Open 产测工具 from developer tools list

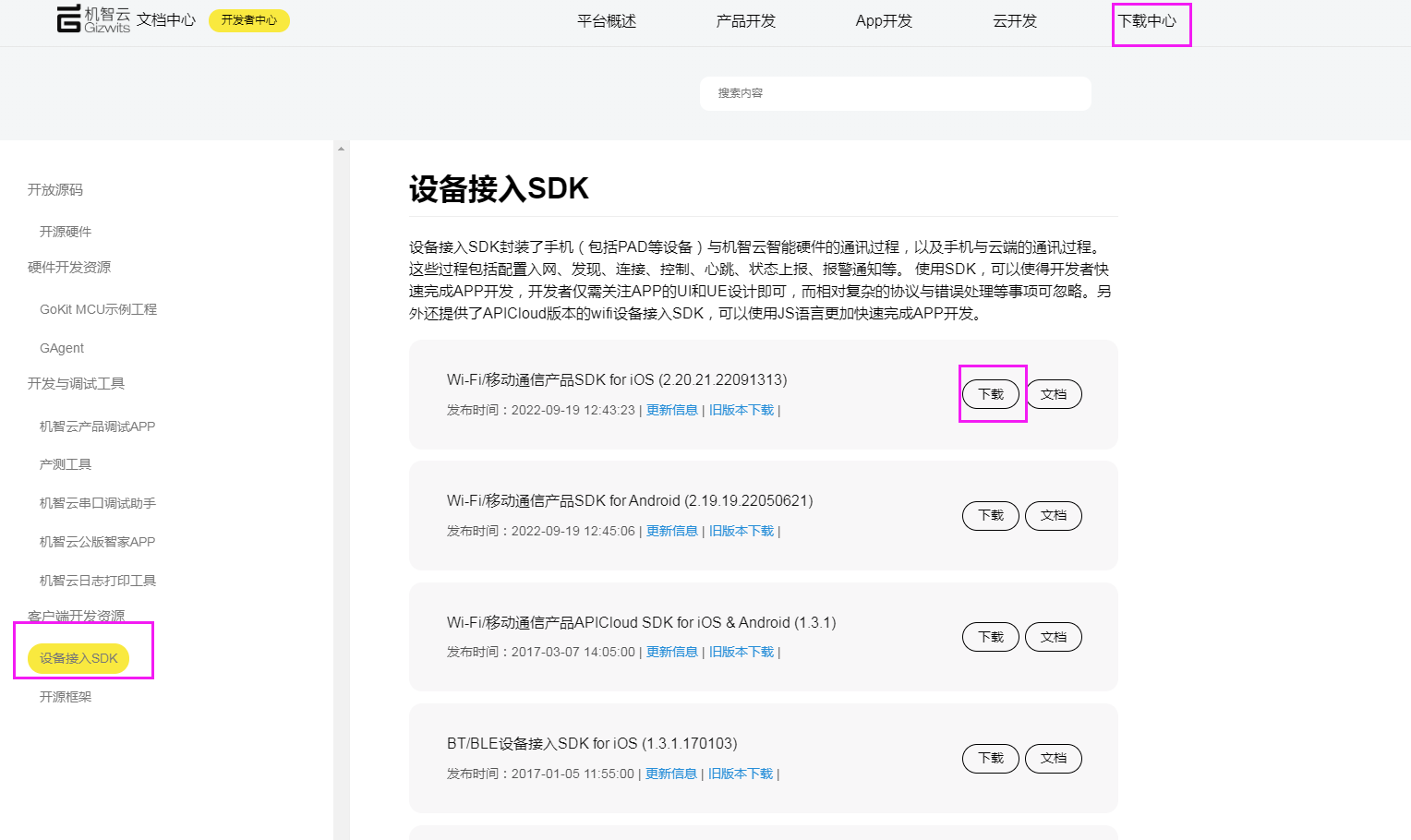point(65,464)
